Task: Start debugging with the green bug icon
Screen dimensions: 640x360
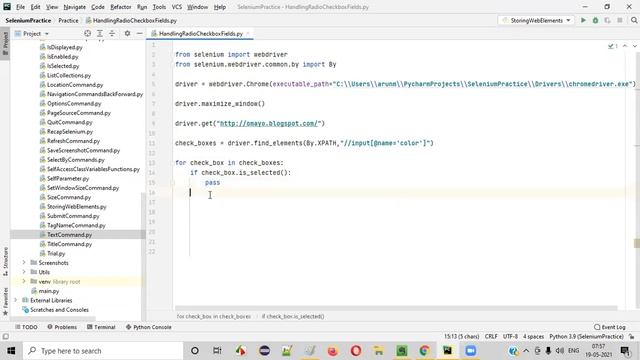Action: pyautogui.click(x=596, y=20)
